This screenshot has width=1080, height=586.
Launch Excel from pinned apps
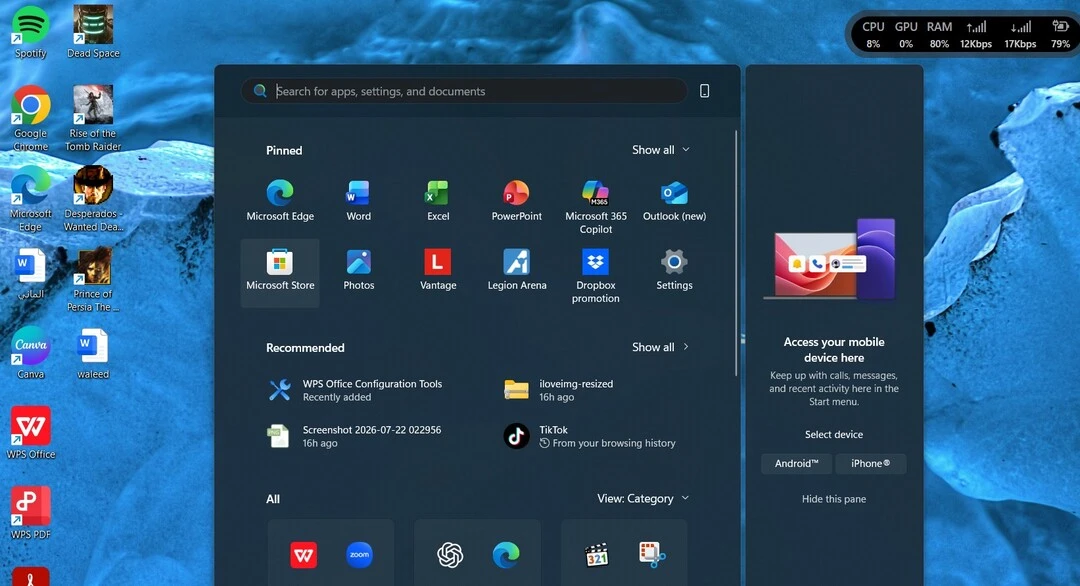tap(437, 201)
